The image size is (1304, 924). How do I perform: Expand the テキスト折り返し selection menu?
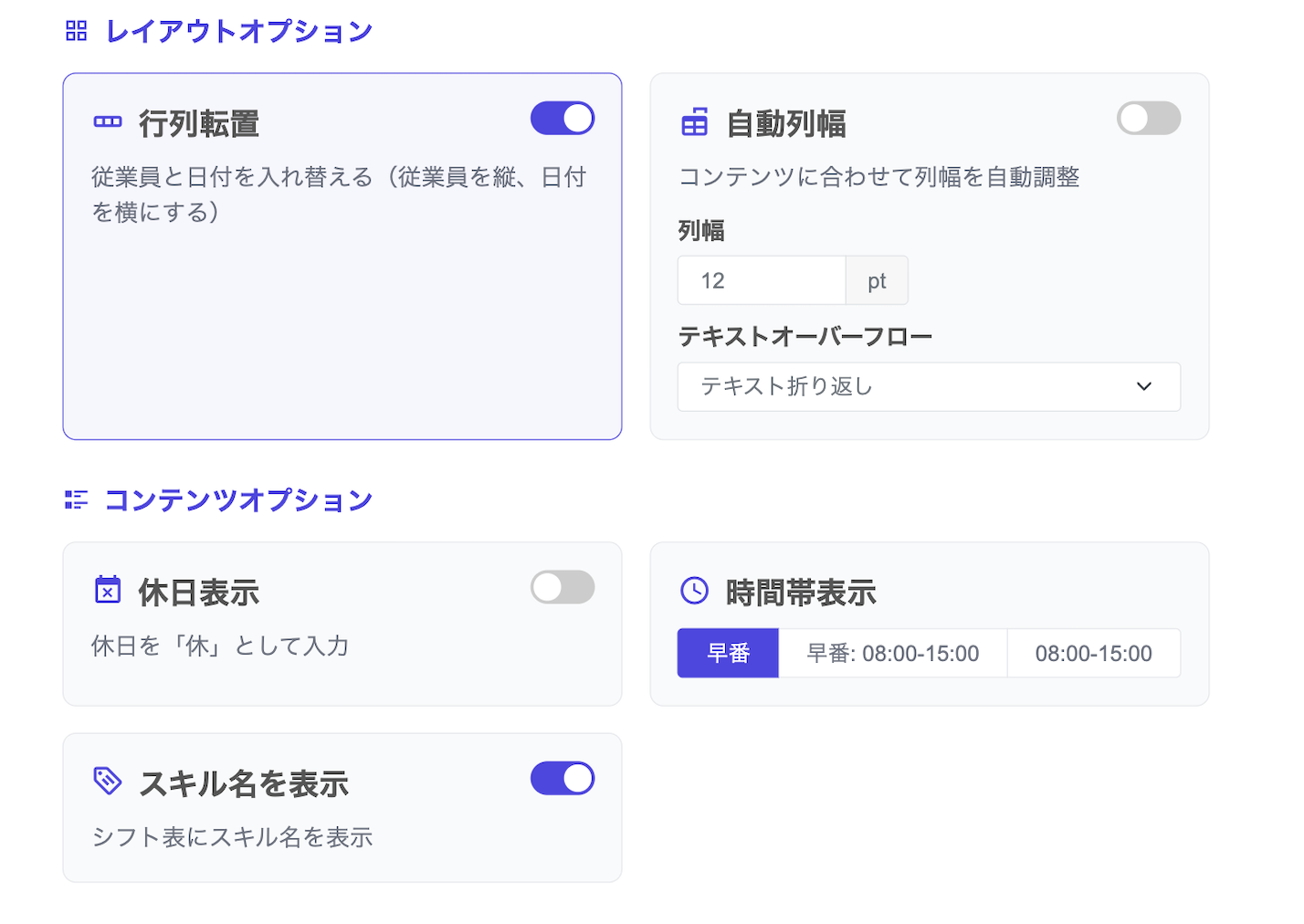click(929, 387)
